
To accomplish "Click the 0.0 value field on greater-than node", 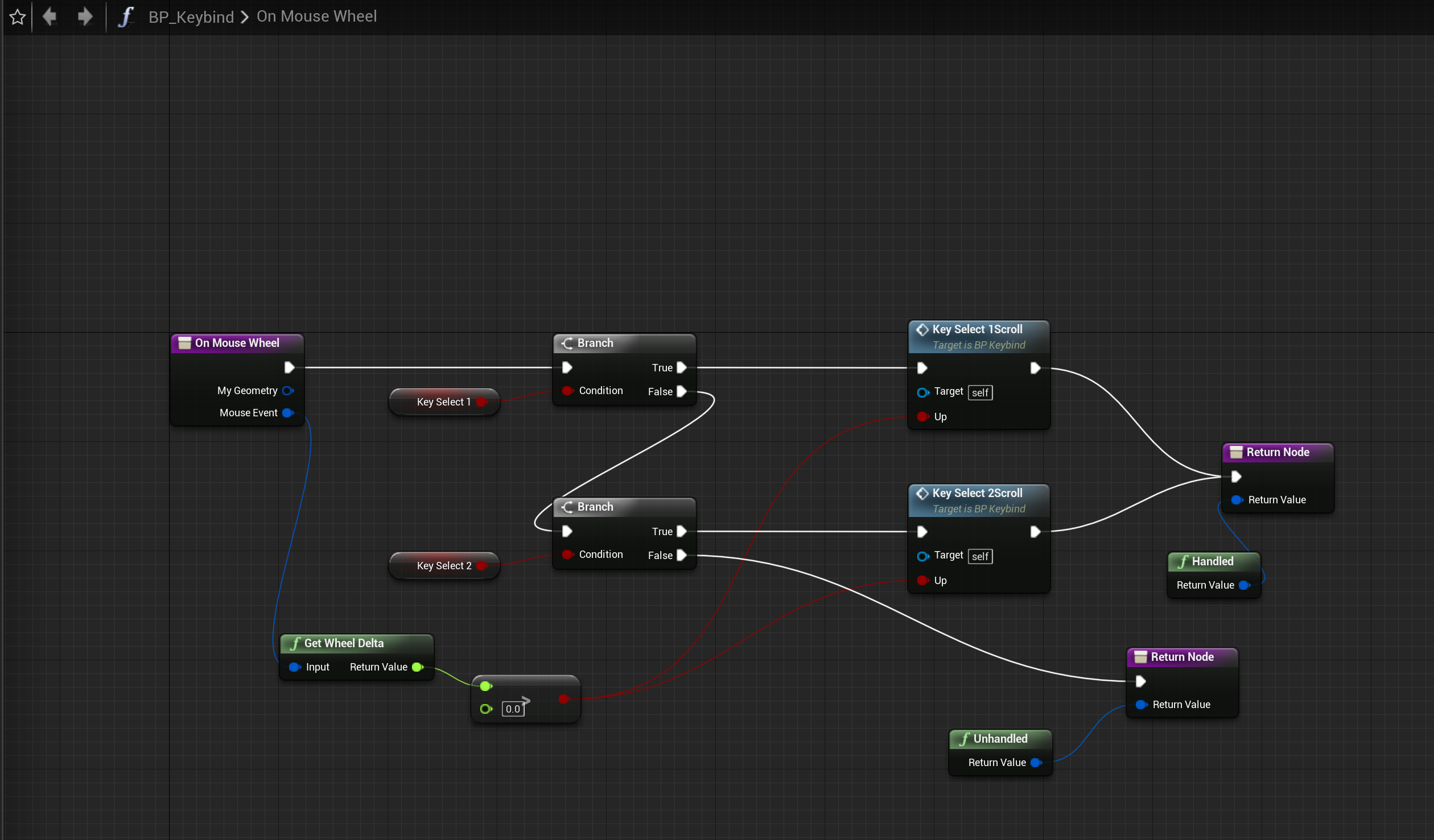I will point(512,709).
